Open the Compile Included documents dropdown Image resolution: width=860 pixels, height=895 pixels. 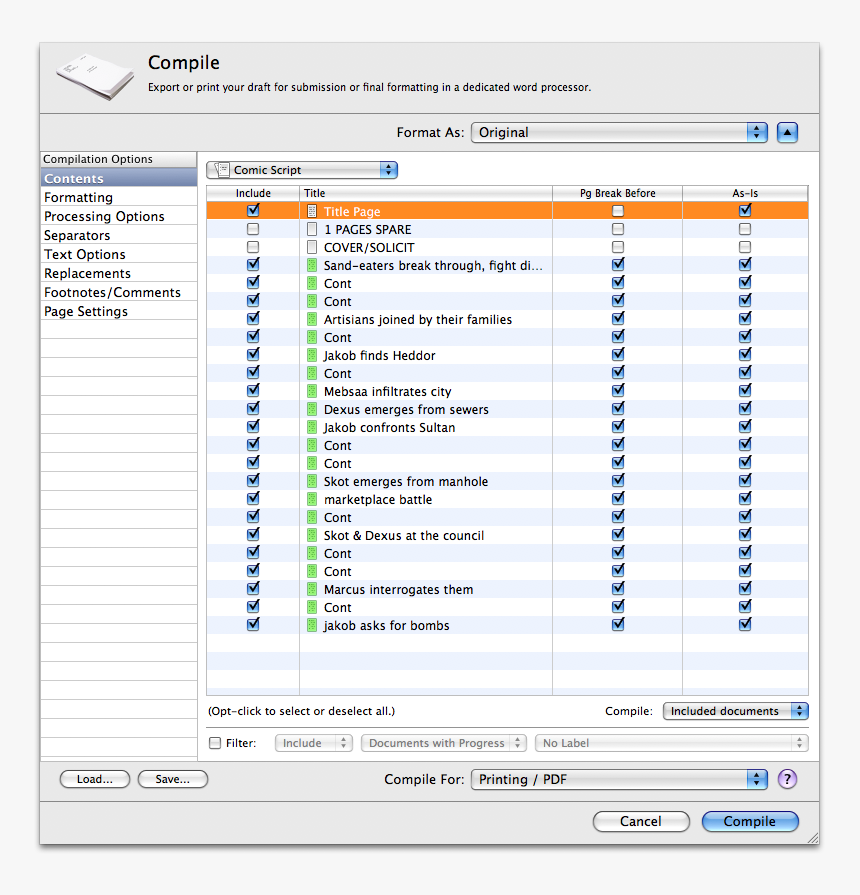click(735, 711)
